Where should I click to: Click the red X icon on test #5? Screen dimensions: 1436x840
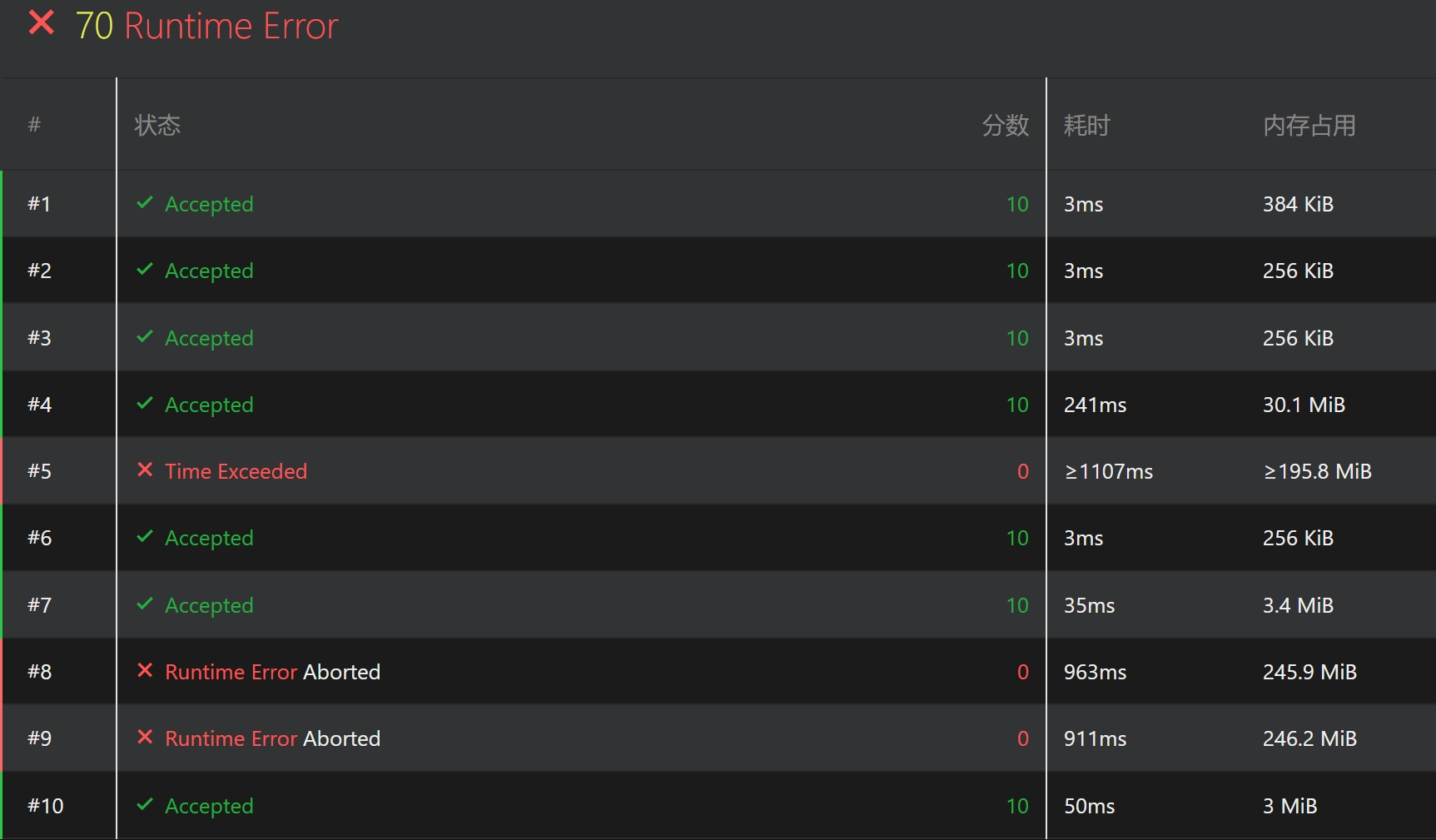tap(145, 470)
